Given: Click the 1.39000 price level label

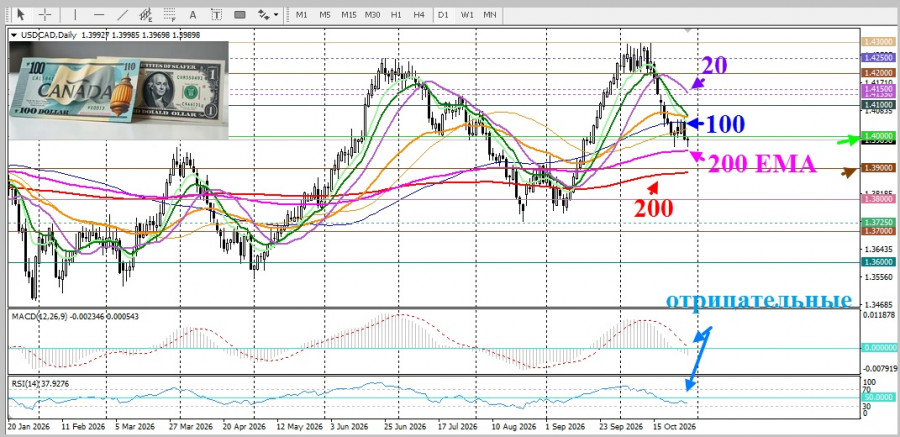Looking at the screenshot, I should (x=879, y=168).
